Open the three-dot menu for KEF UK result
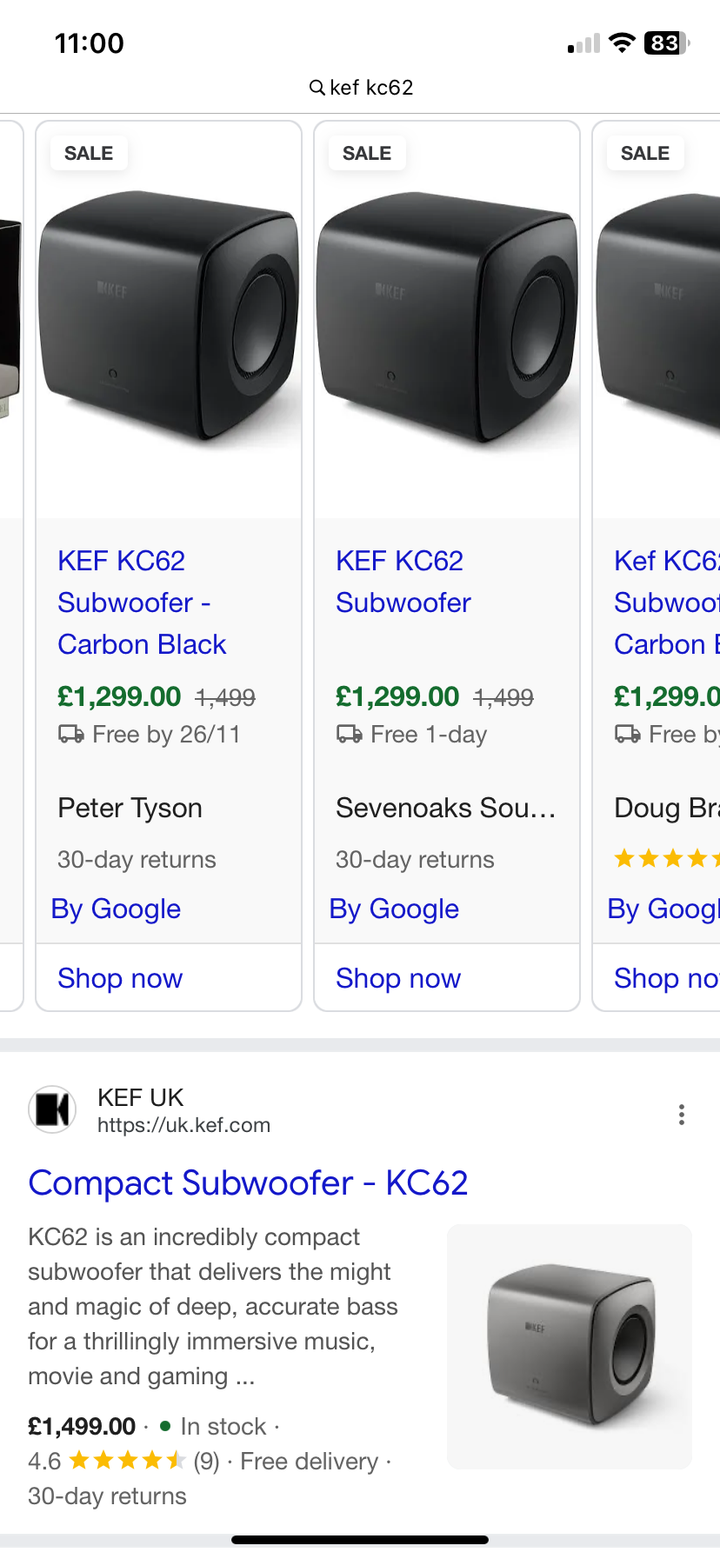 [681, 1114]
